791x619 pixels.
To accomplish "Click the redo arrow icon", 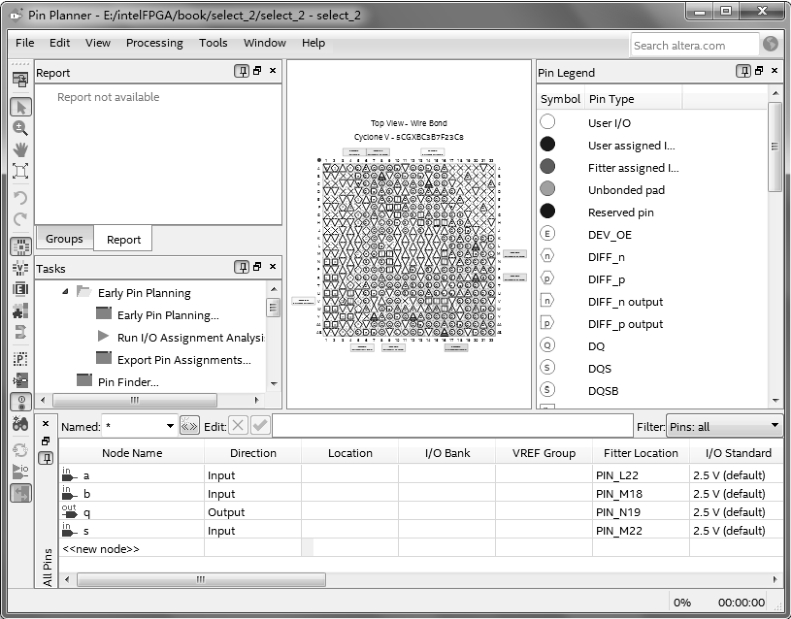I will pyautogui.click(x=20, y=219).
